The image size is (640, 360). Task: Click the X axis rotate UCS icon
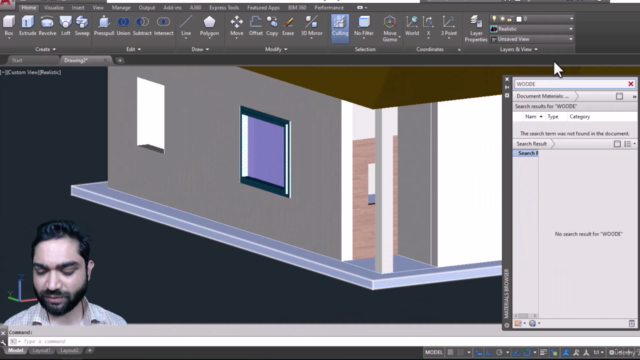[428, 26]
